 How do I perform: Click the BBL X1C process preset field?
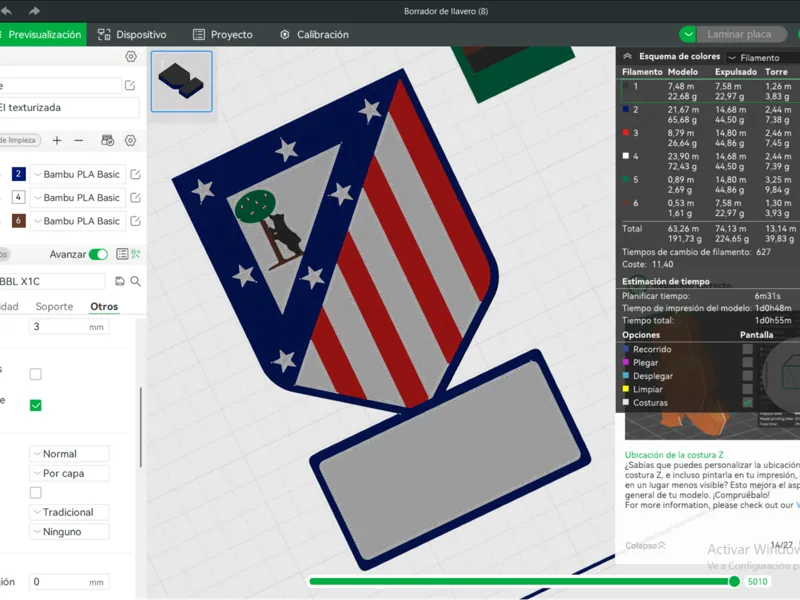52,281
